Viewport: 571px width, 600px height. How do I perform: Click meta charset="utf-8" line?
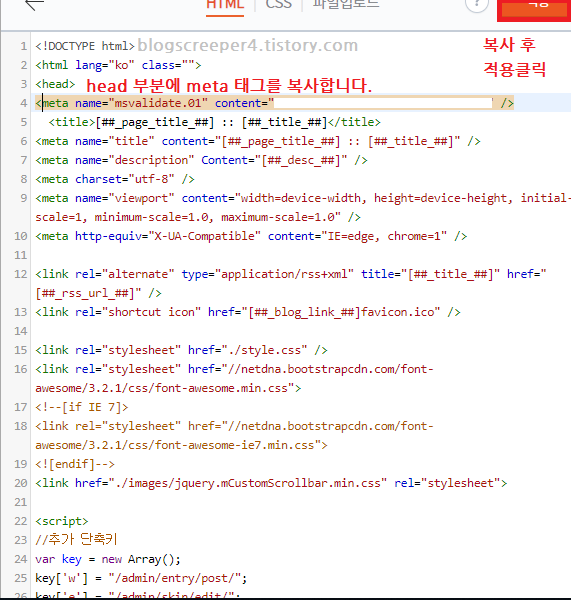tap(115, 179)
